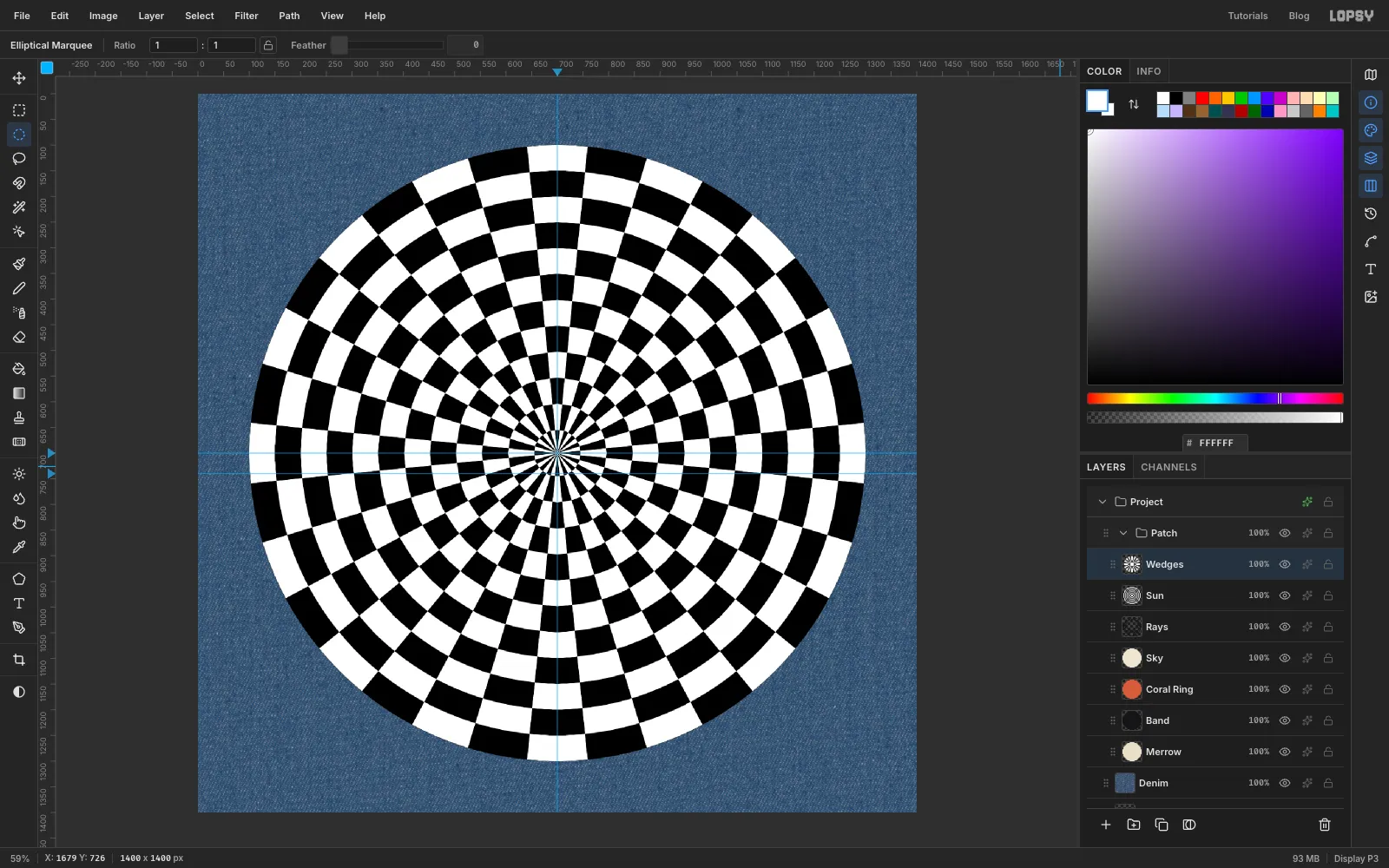Delete layer with trash icon
Viewport: 1389px width, 868px height.
point(1325,825)
